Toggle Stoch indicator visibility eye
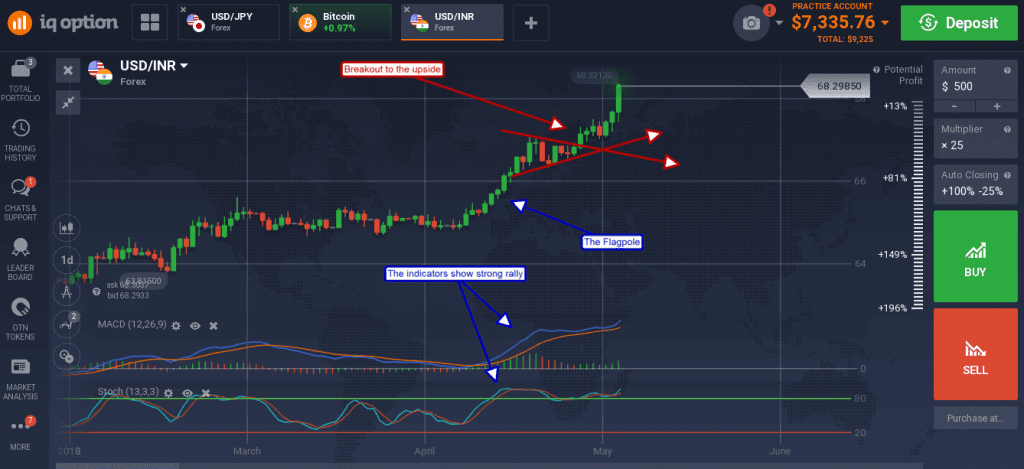 [x=187, y=393]
